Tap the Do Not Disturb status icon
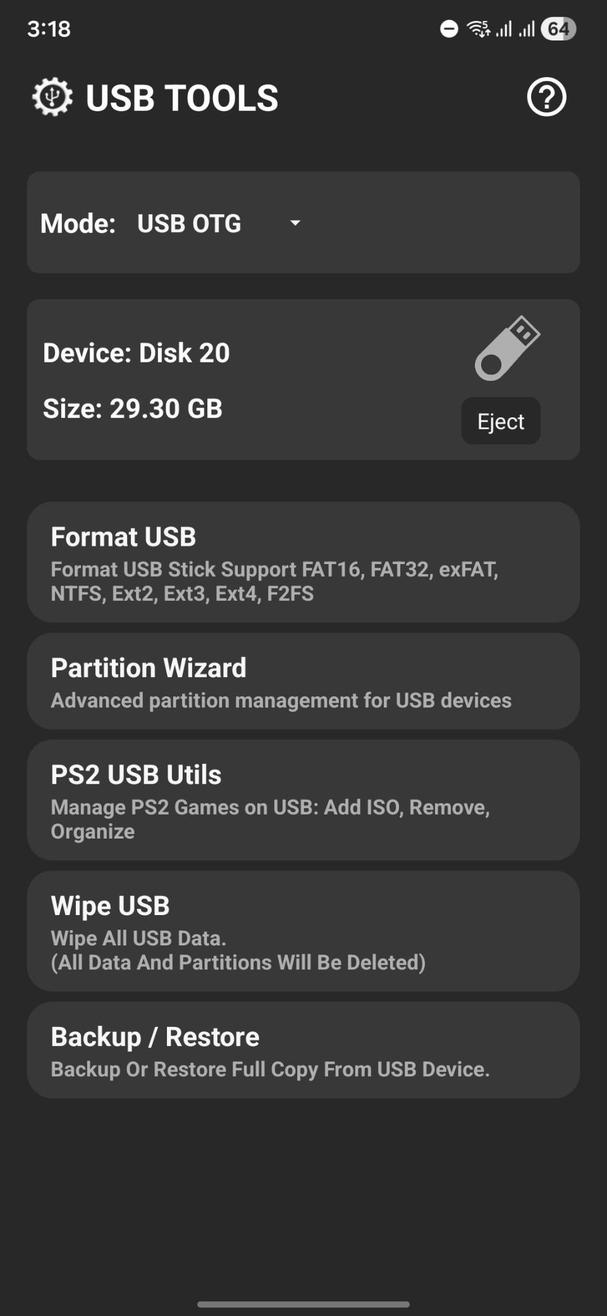 click(x=448, y=29)
